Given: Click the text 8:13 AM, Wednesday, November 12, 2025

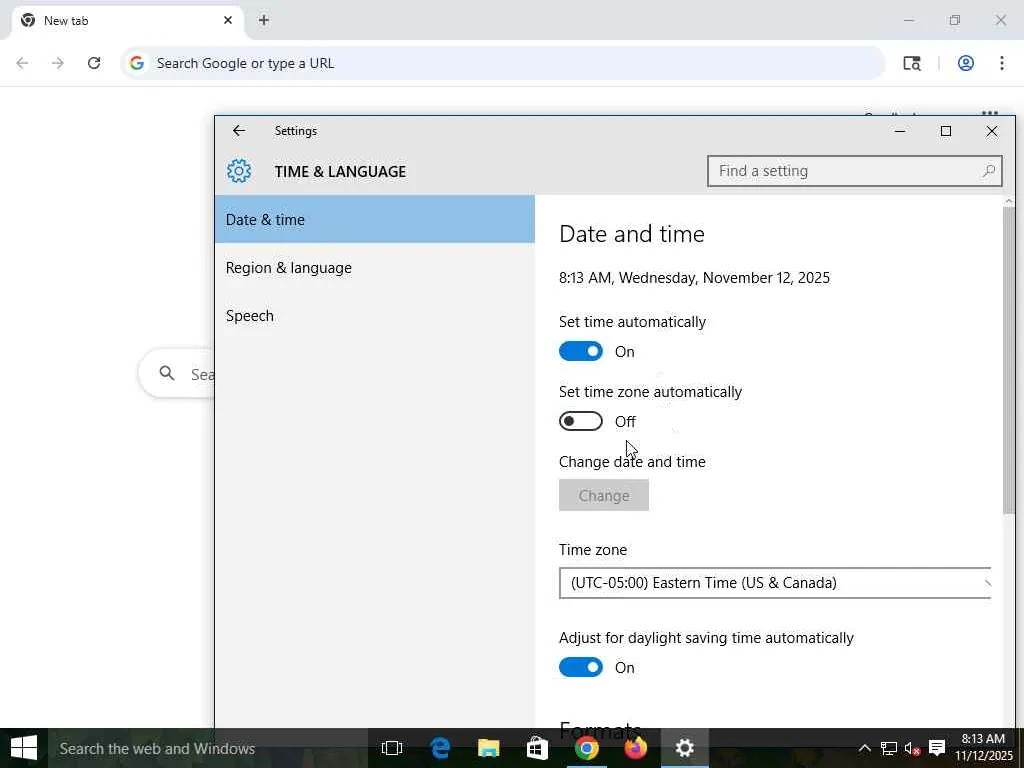Looking at the screenshot, I should coord(694,278).
